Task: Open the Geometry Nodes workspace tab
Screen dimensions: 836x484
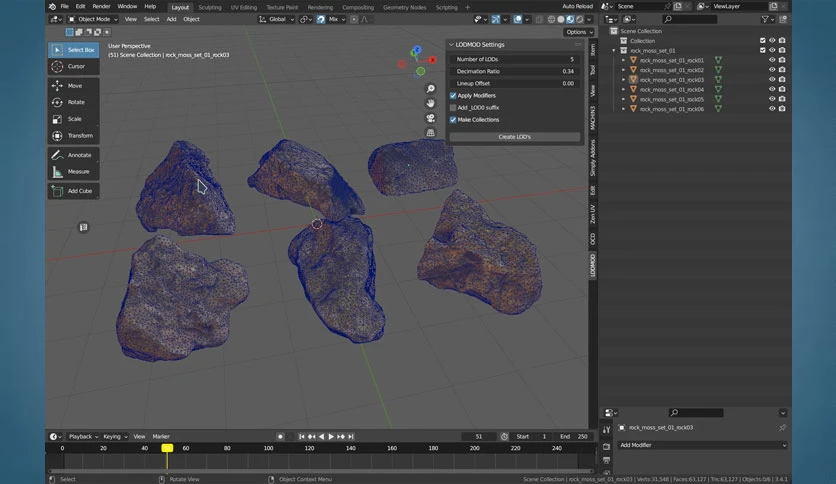Action: [405, 7]
